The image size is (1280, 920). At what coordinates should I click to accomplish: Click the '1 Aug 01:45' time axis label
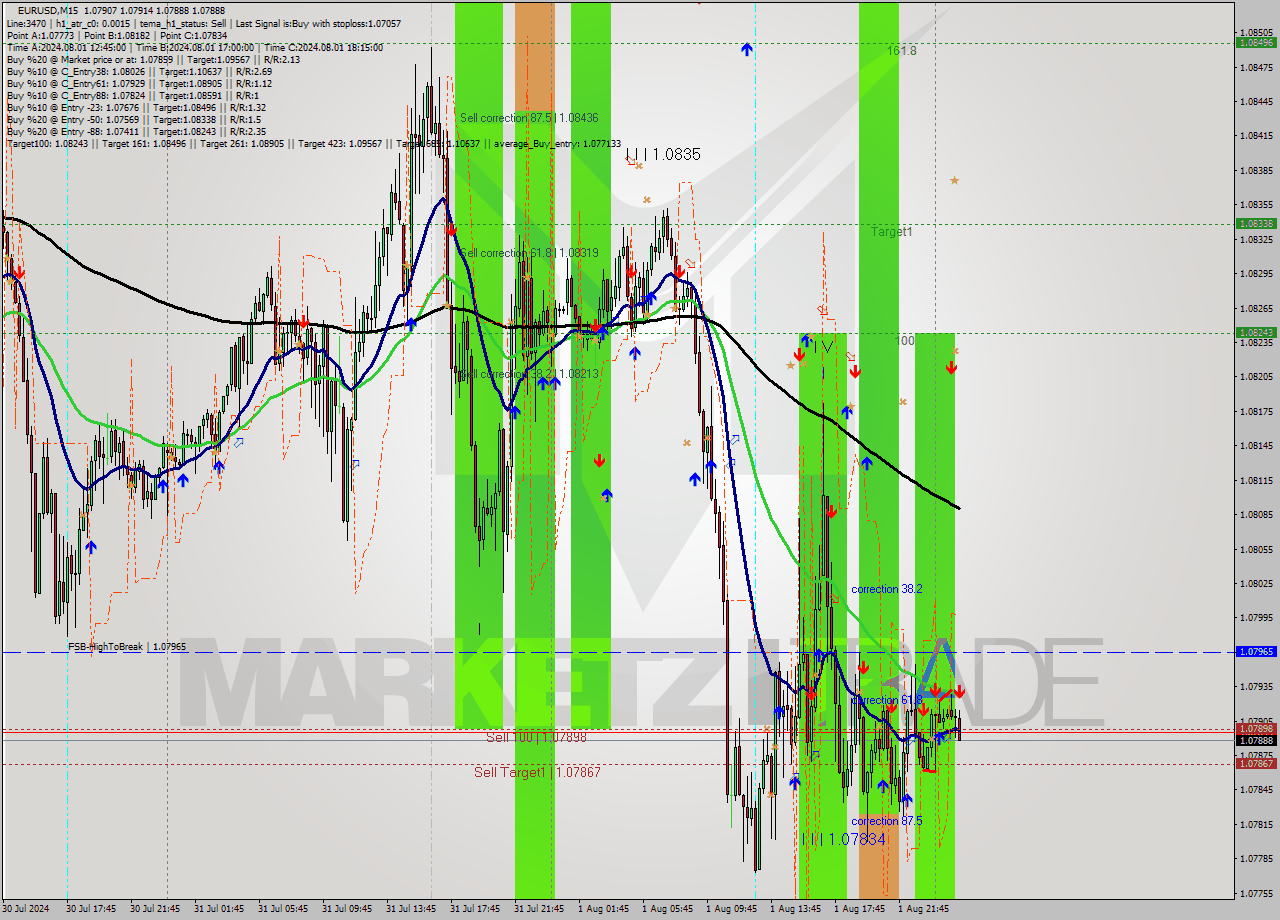(603, 909)
